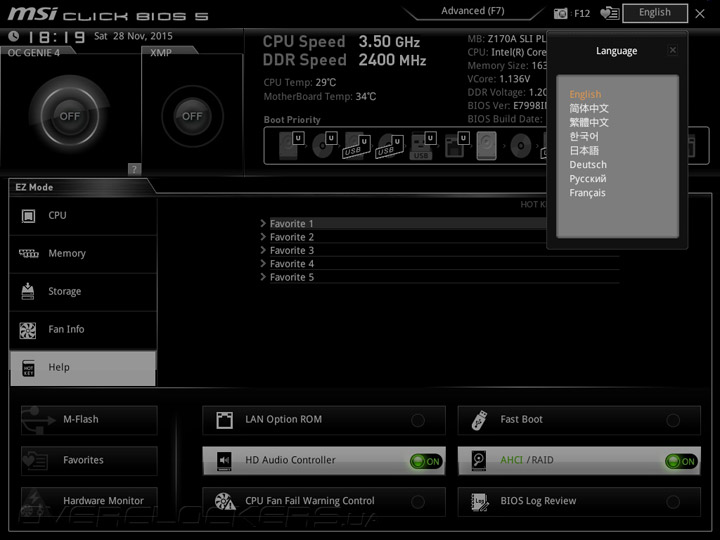Toggle LAN Option ROM switch
Screen dimensions: 720x540
pos(418,420)
